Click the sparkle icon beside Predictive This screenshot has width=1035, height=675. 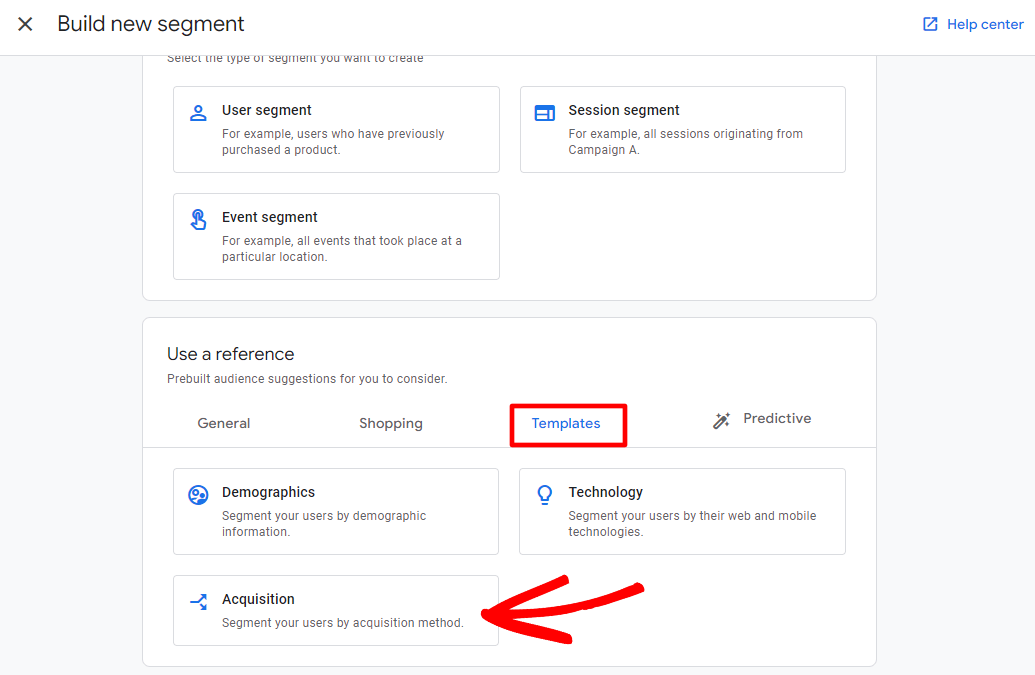point(721,419)
